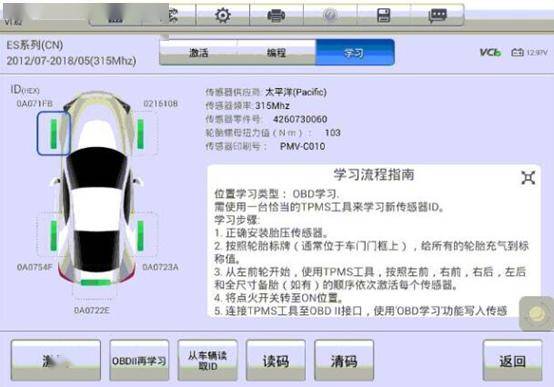Click the help icon in toolbar

click(330, 15)
